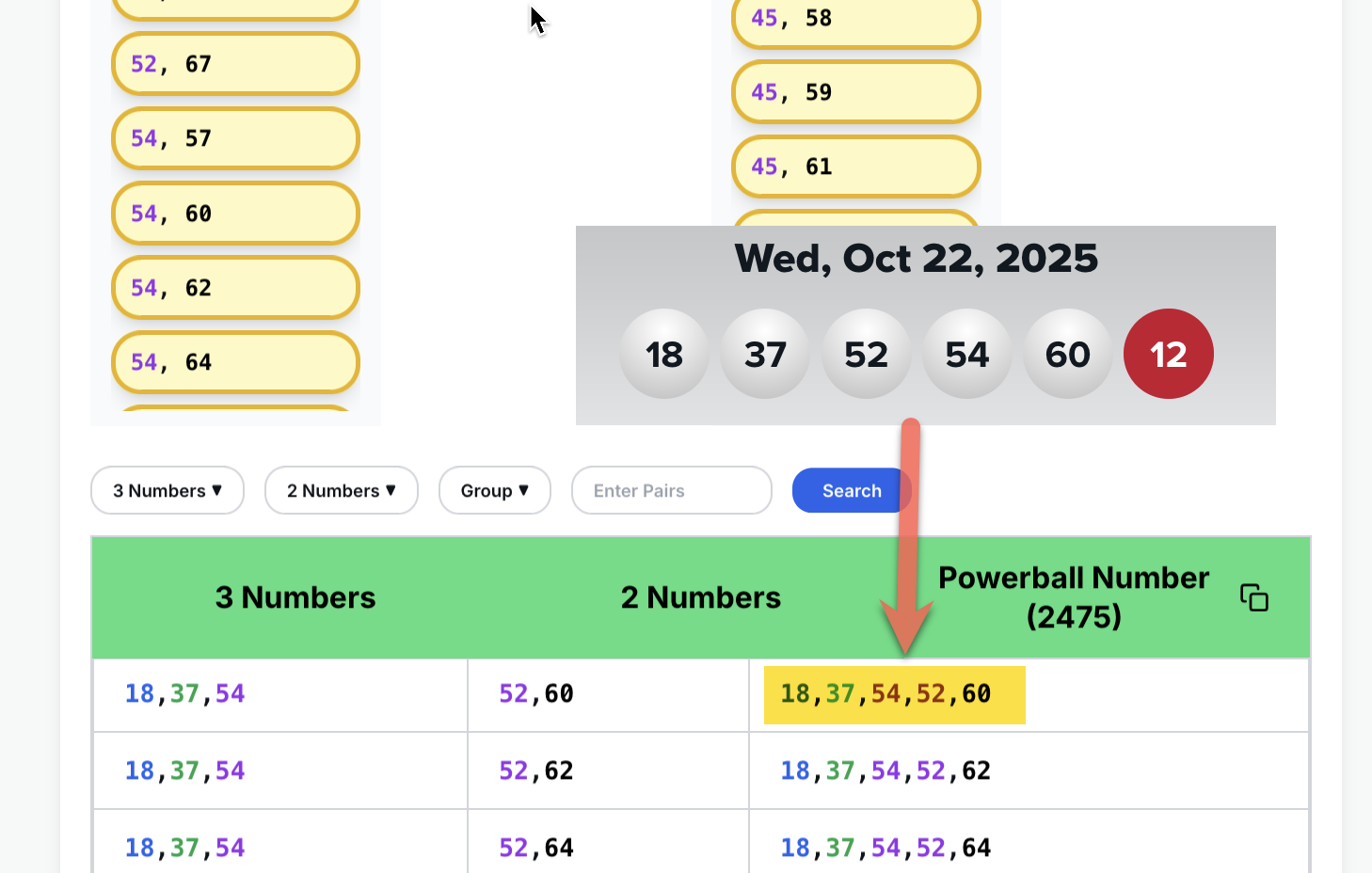Select the highlighted 18,37,54,52,60 combination
The image size is (1372, 873).
coord(894,694)
